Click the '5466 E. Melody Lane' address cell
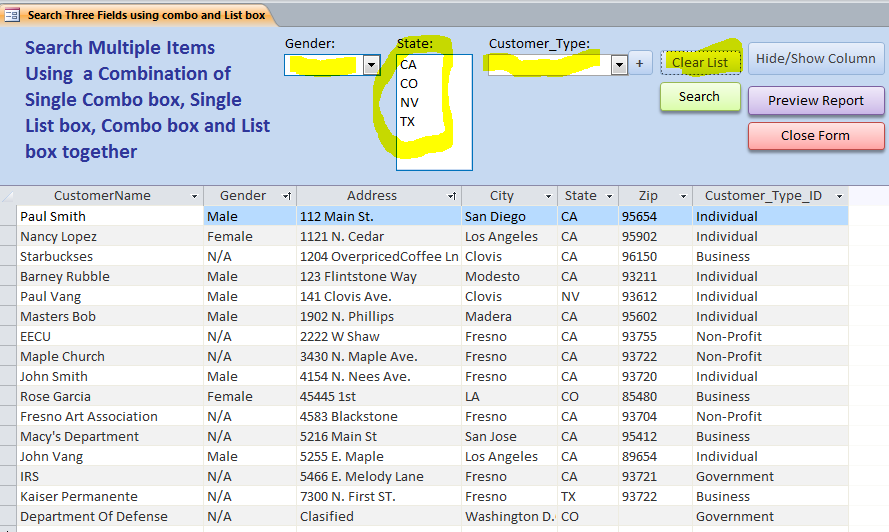The height and width of the screenshot is (532, 889). (x=379, y=476)
